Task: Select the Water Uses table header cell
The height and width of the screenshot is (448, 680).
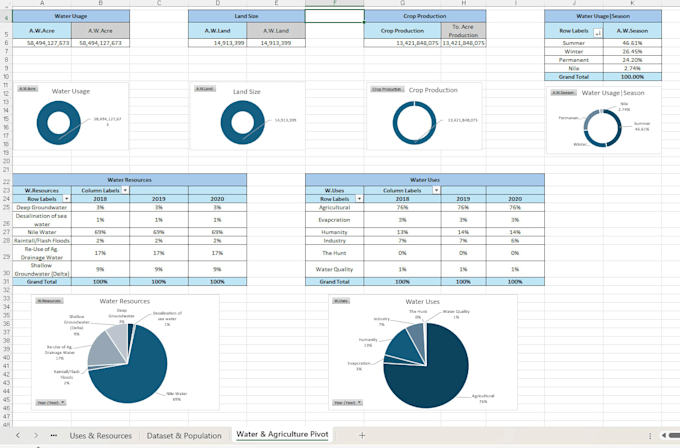Action: [x=425, y=180]
